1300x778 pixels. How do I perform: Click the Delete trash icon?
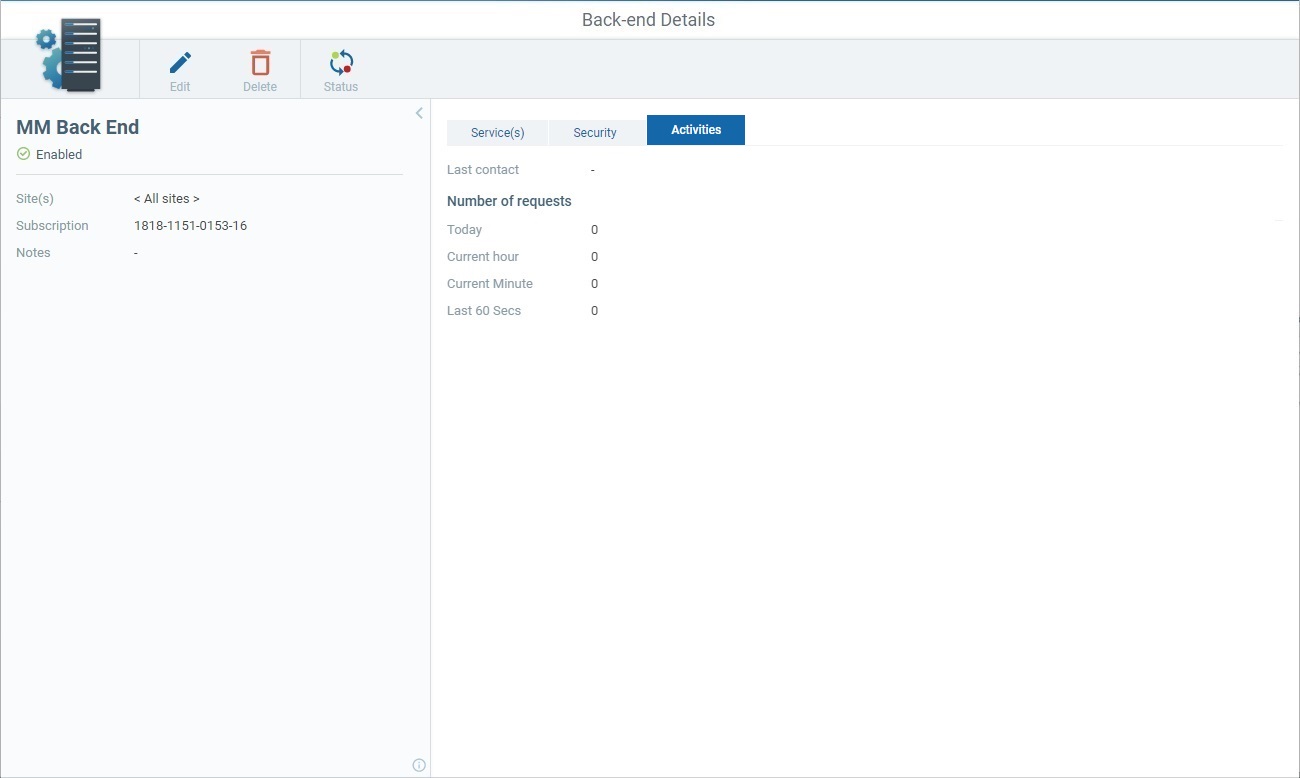(260, 62)
